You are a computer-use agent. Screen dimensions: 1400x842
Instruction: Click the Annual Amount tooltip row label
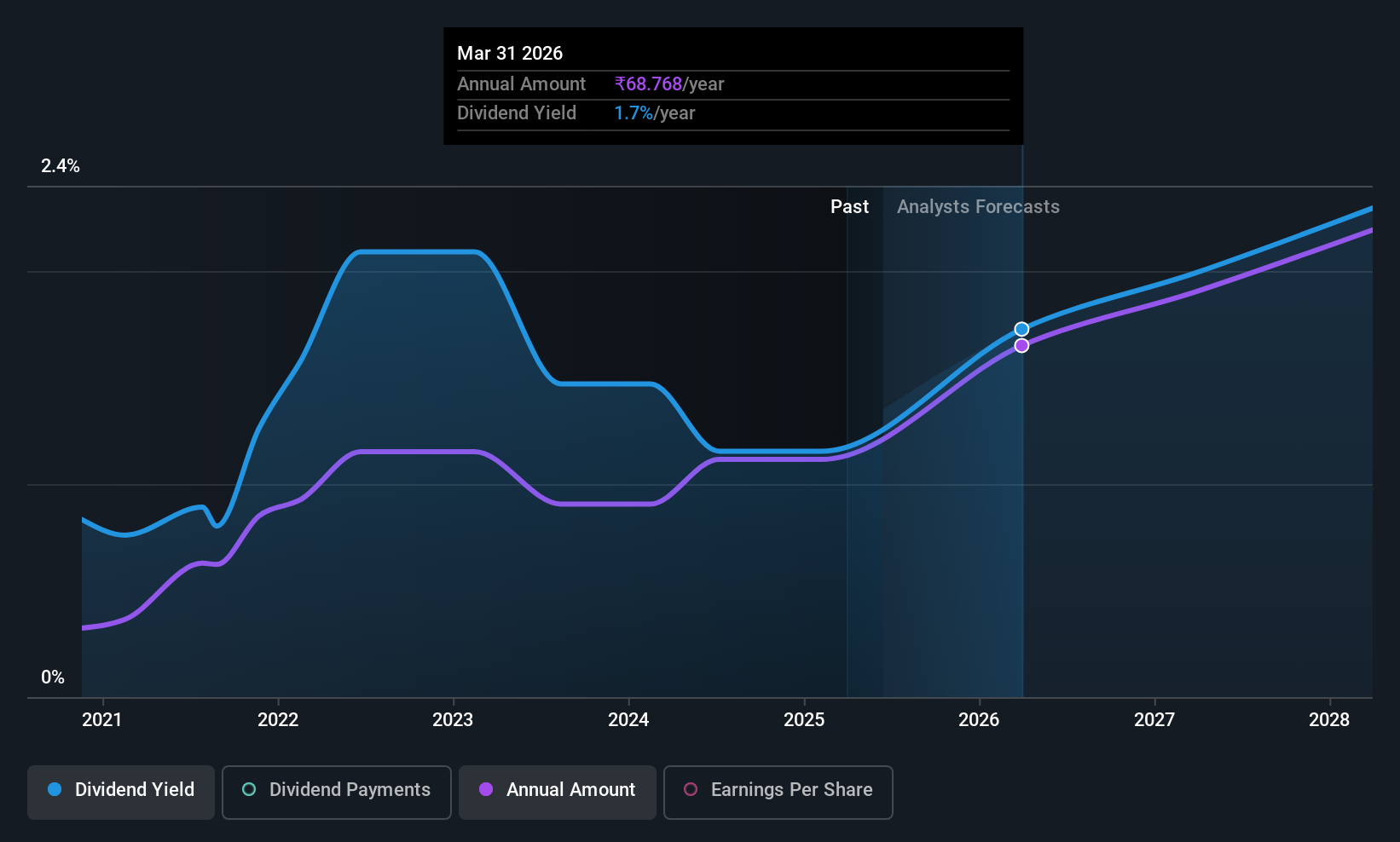coord(521,84)
